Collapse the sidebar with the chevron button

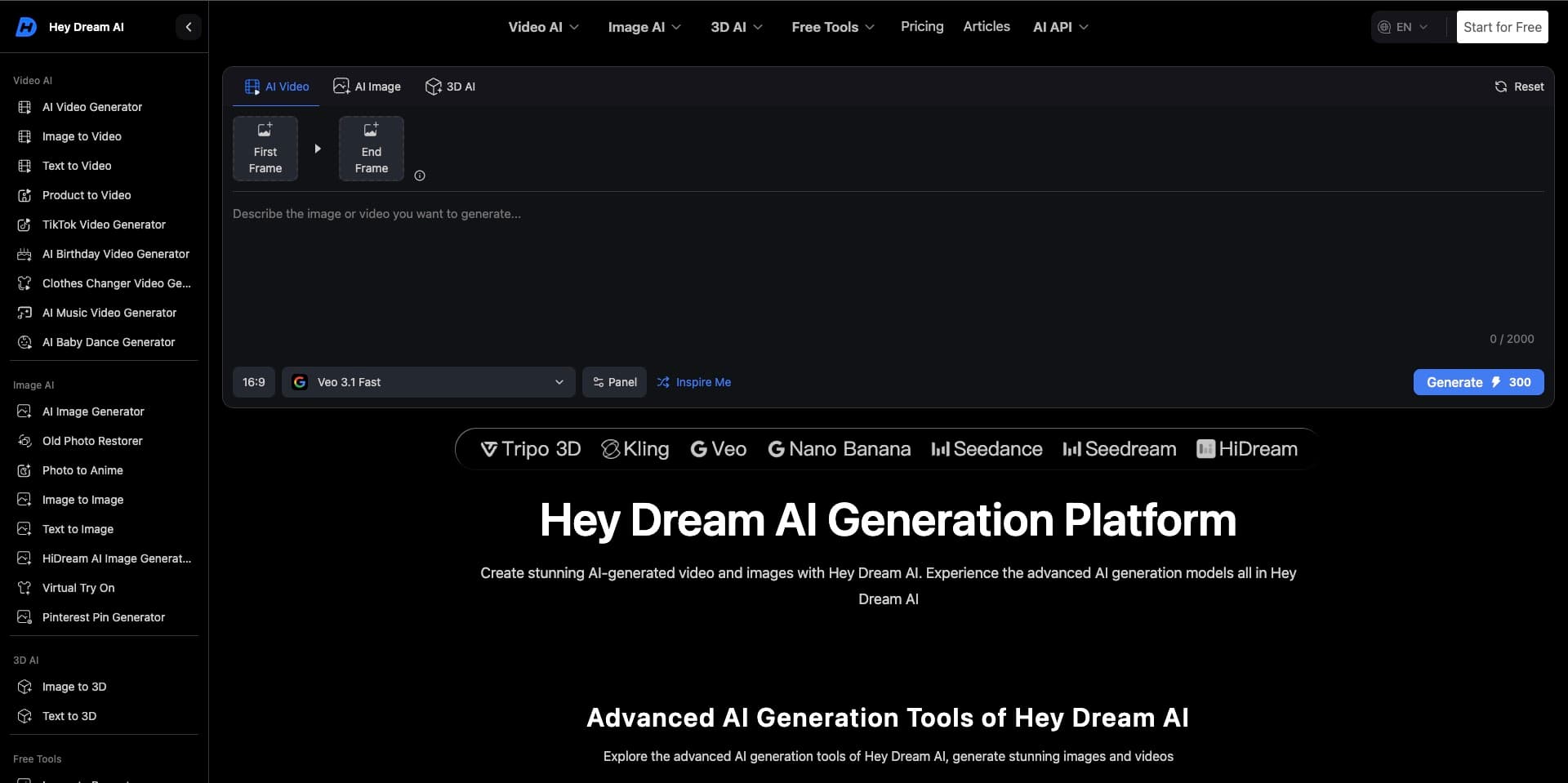[189, 27]
